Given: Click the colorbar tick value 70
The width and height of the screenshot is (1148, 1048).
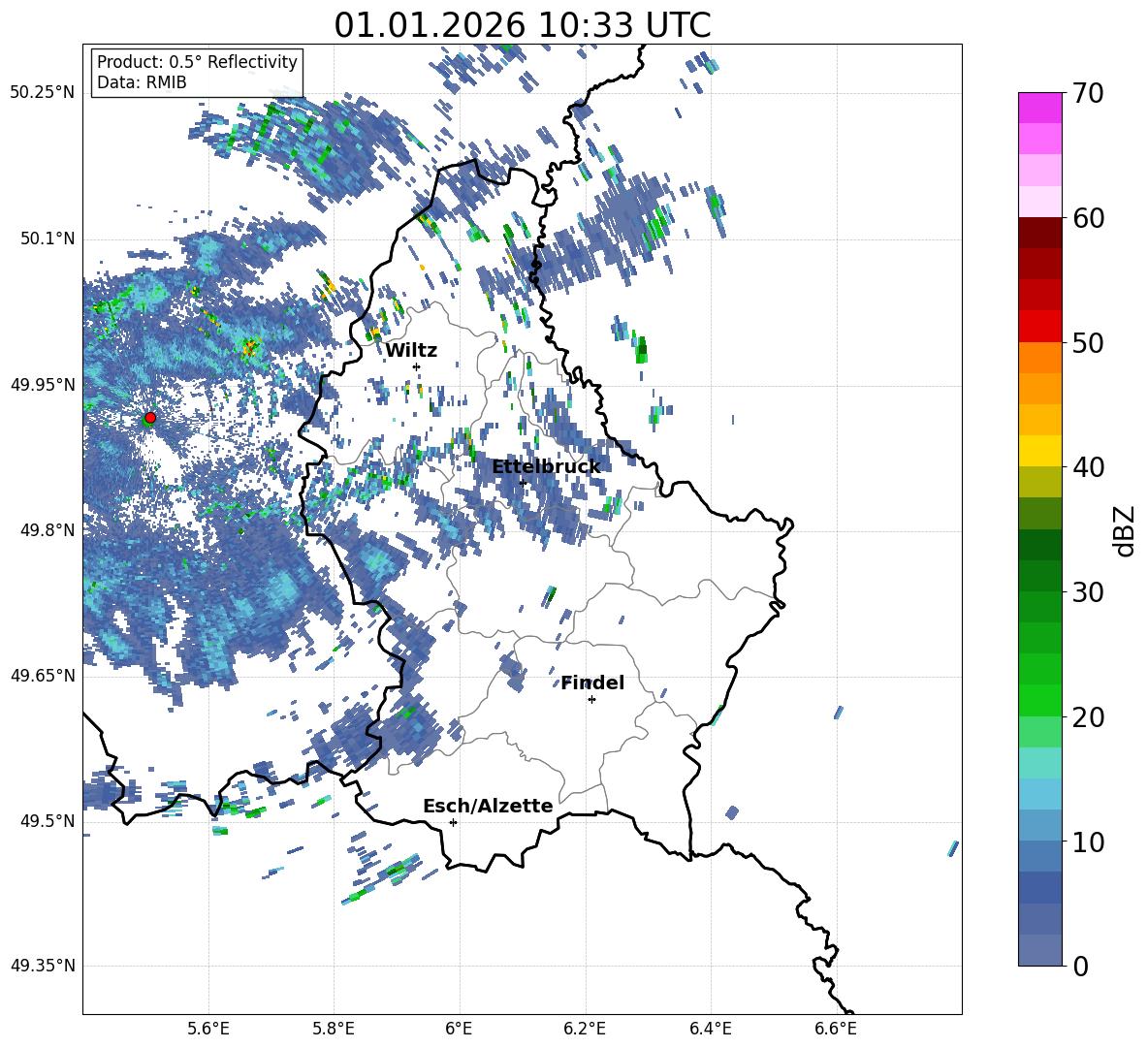Looking at the screenshot, I should 1088,94.
